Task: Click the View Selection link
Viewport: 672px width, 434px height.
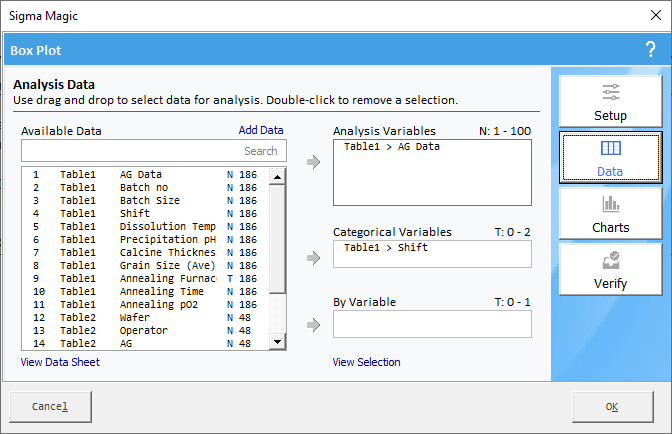Action: pos(366,362)
